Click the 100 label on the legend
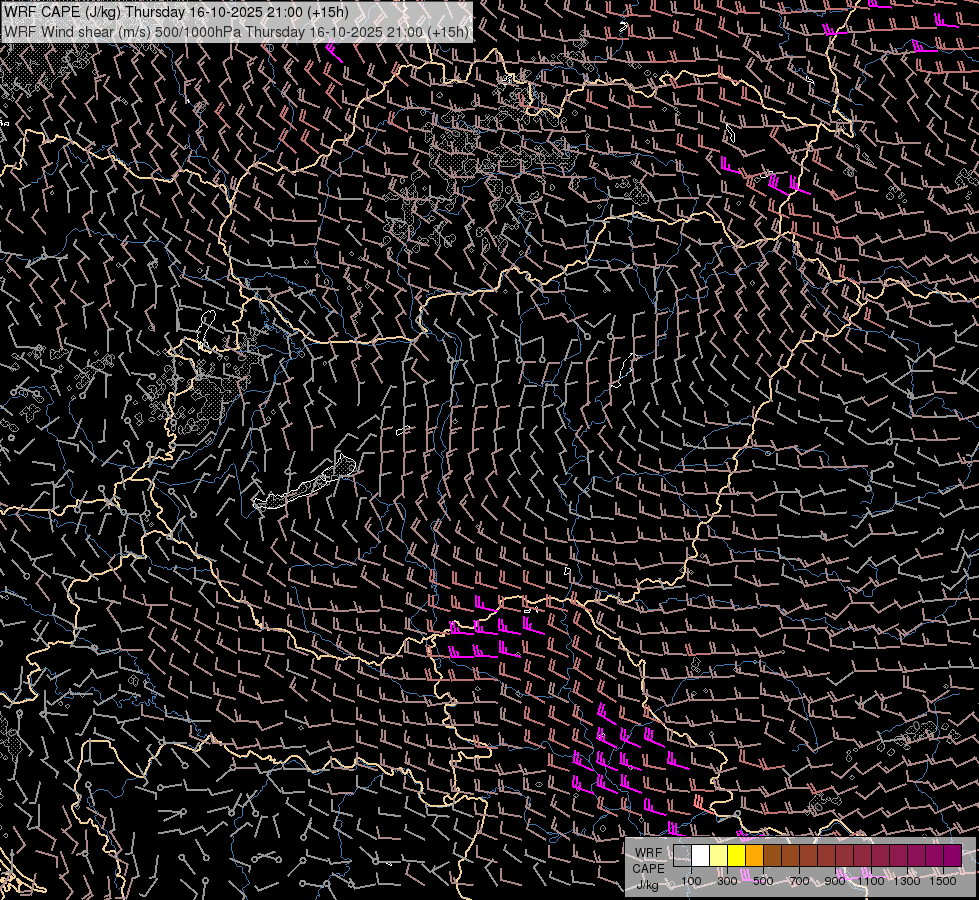Image resolution: width=979 pixels, height=900 pixels. (691, 881)
